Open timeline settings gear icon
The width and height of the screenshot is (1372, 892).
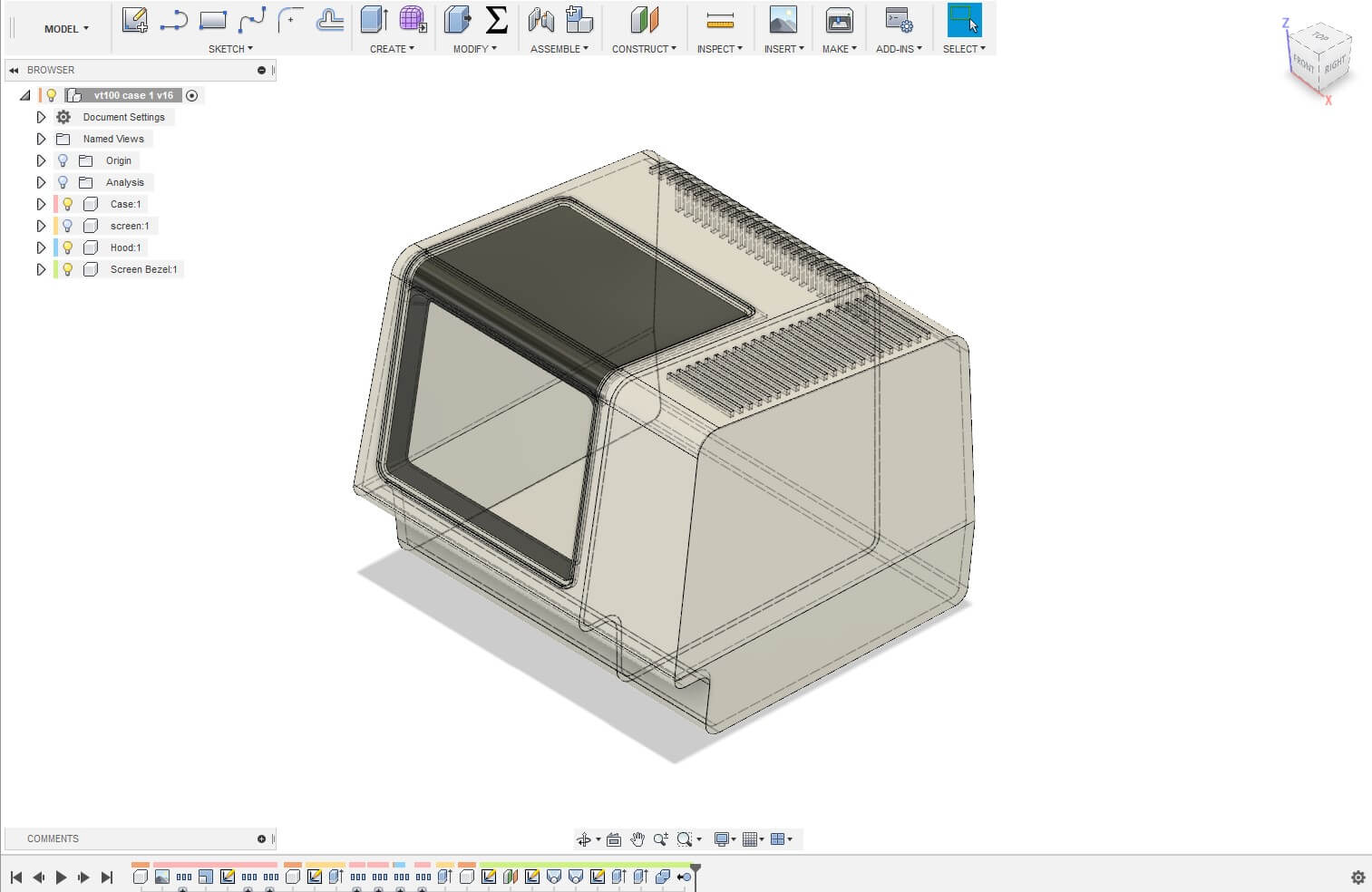(x=1357, y=877)
